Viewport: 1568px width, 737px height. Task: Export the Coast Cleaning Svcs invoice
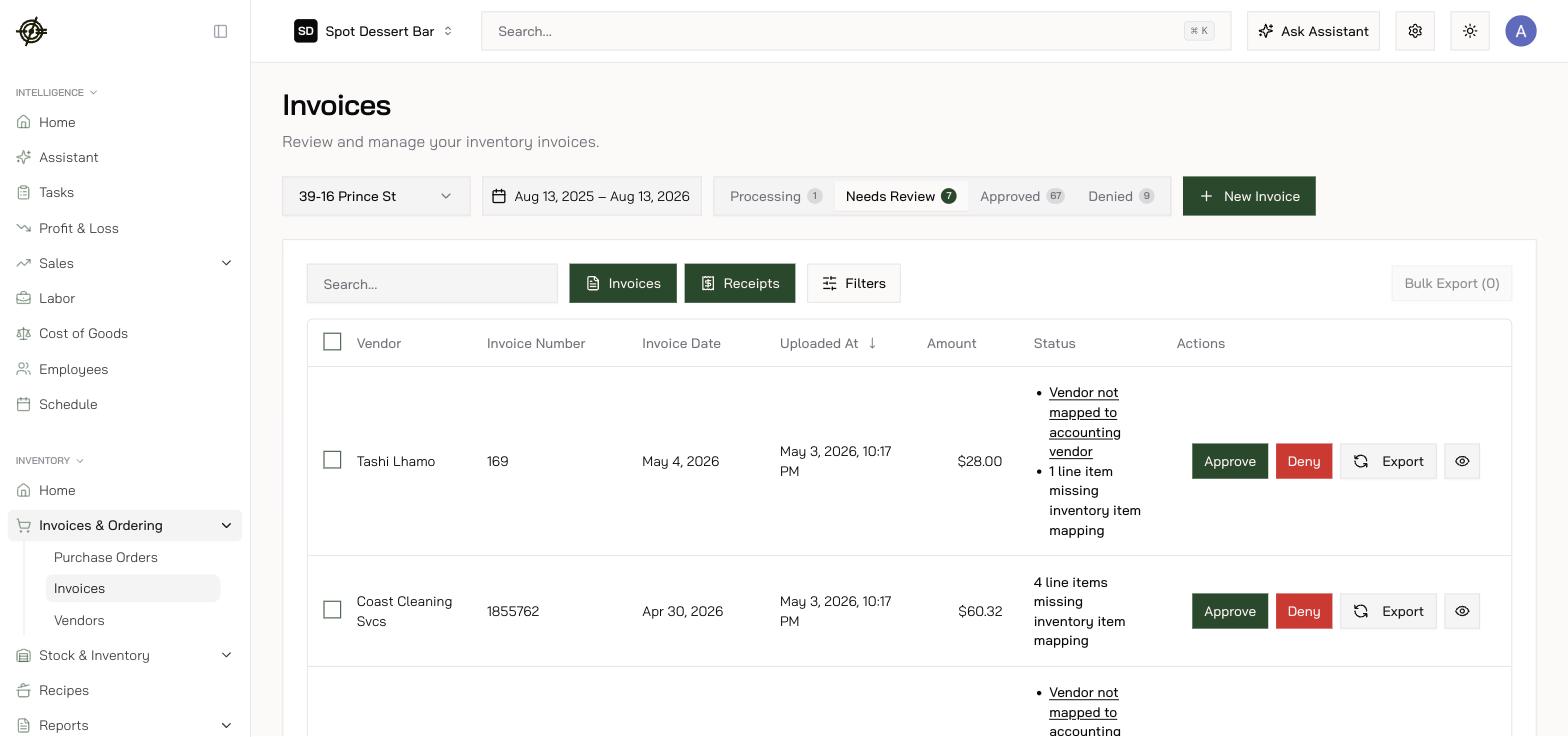[x=1388, y=611]
